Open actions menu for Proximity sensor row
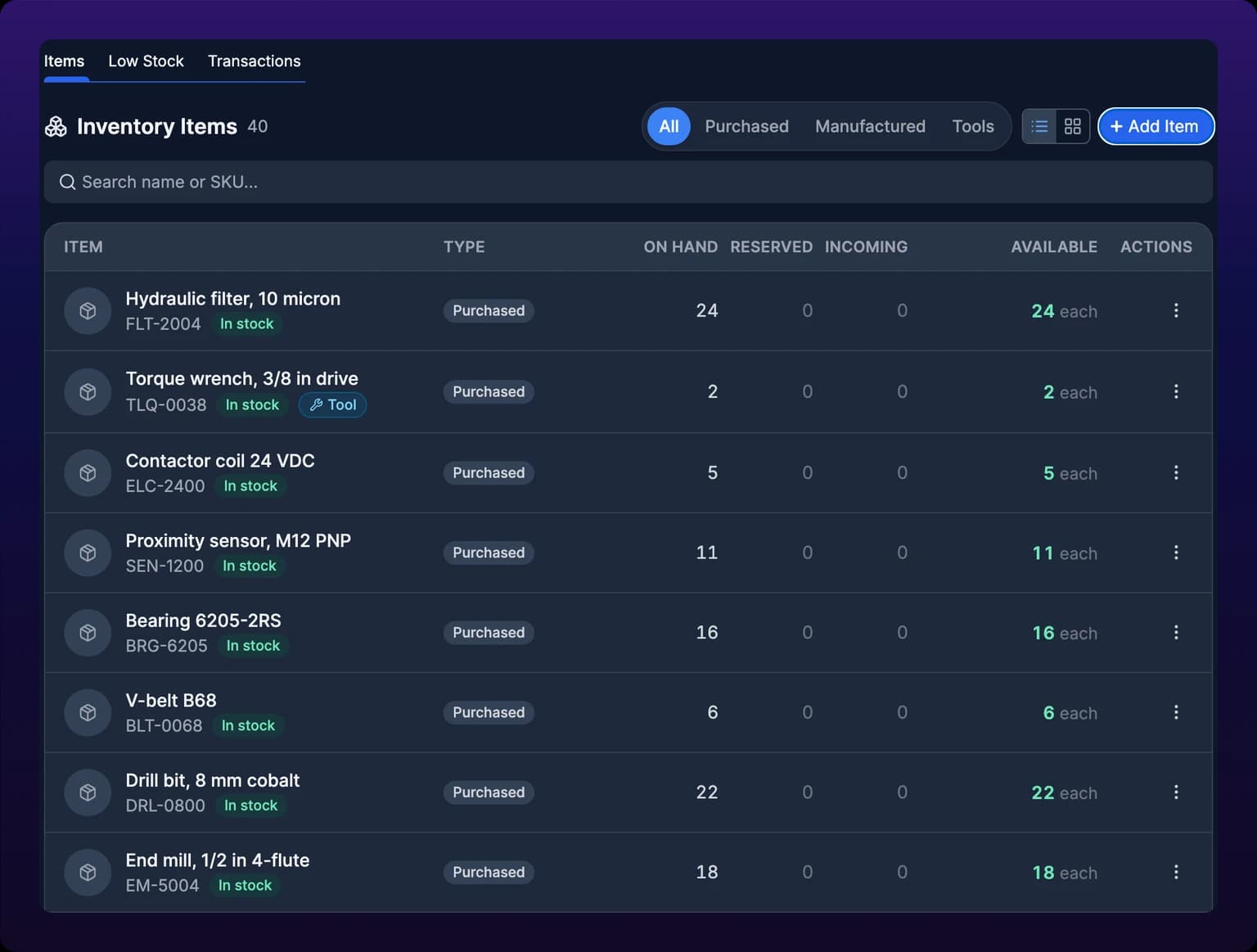The height and width of the screenshot is (952, 1257). [1176, 553]
